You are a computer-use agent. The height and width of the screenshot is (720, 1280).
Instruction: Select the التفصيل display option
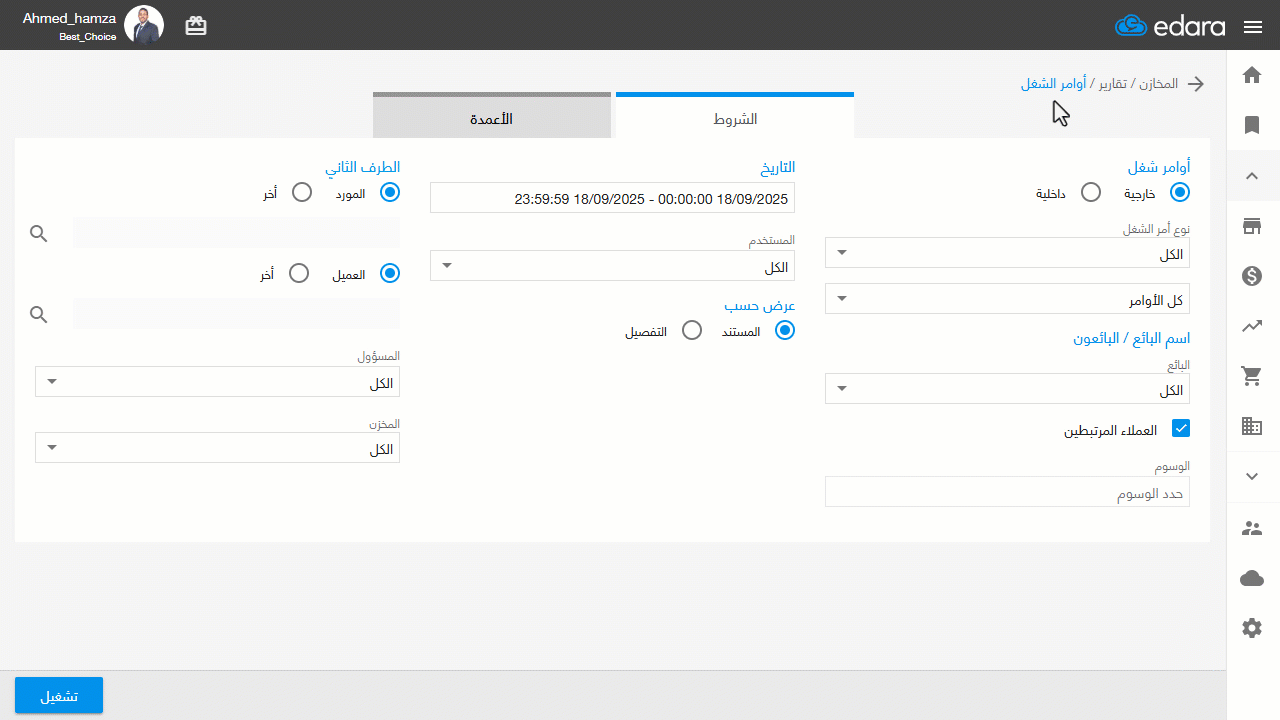691,330
